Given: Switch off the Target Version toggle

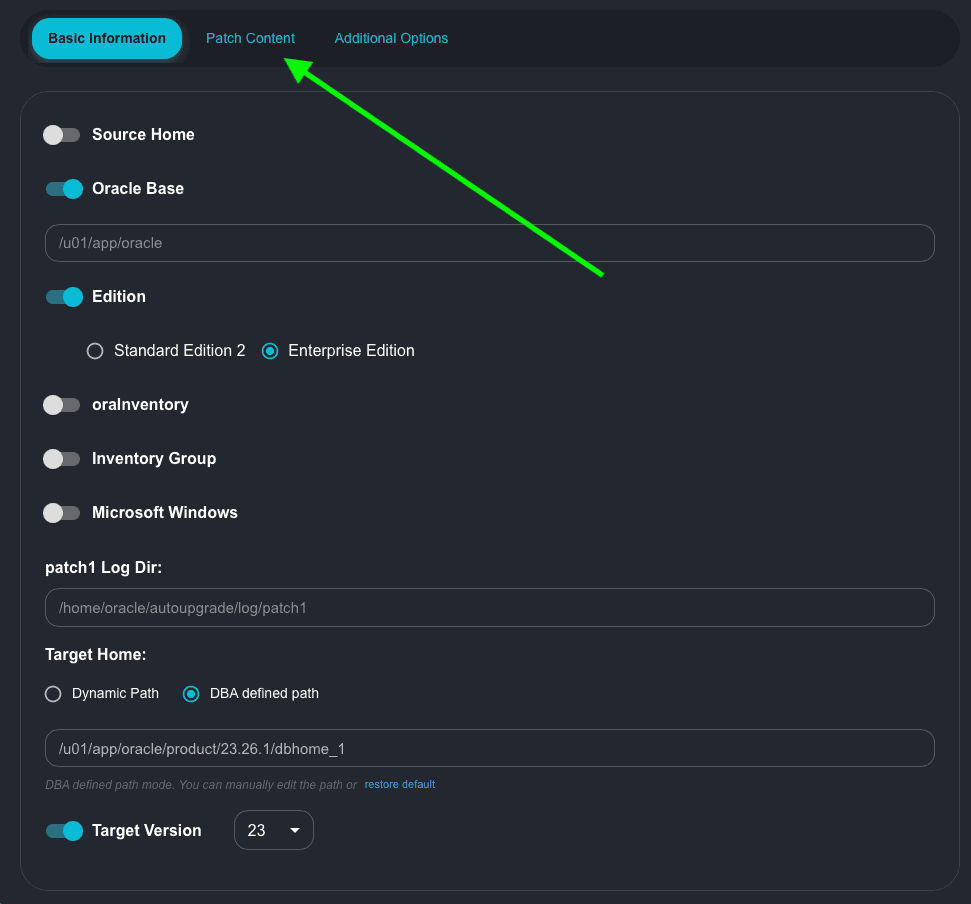Looking at the screenshot, I should point(63,831).
